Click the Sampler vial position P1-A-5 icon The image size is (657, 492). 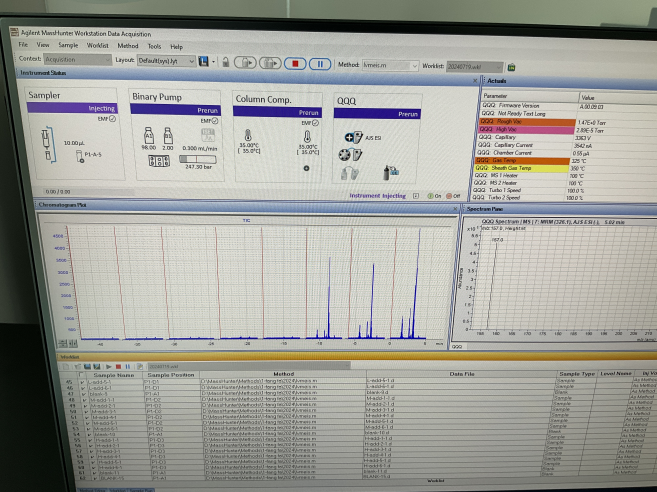pos(79,156)
